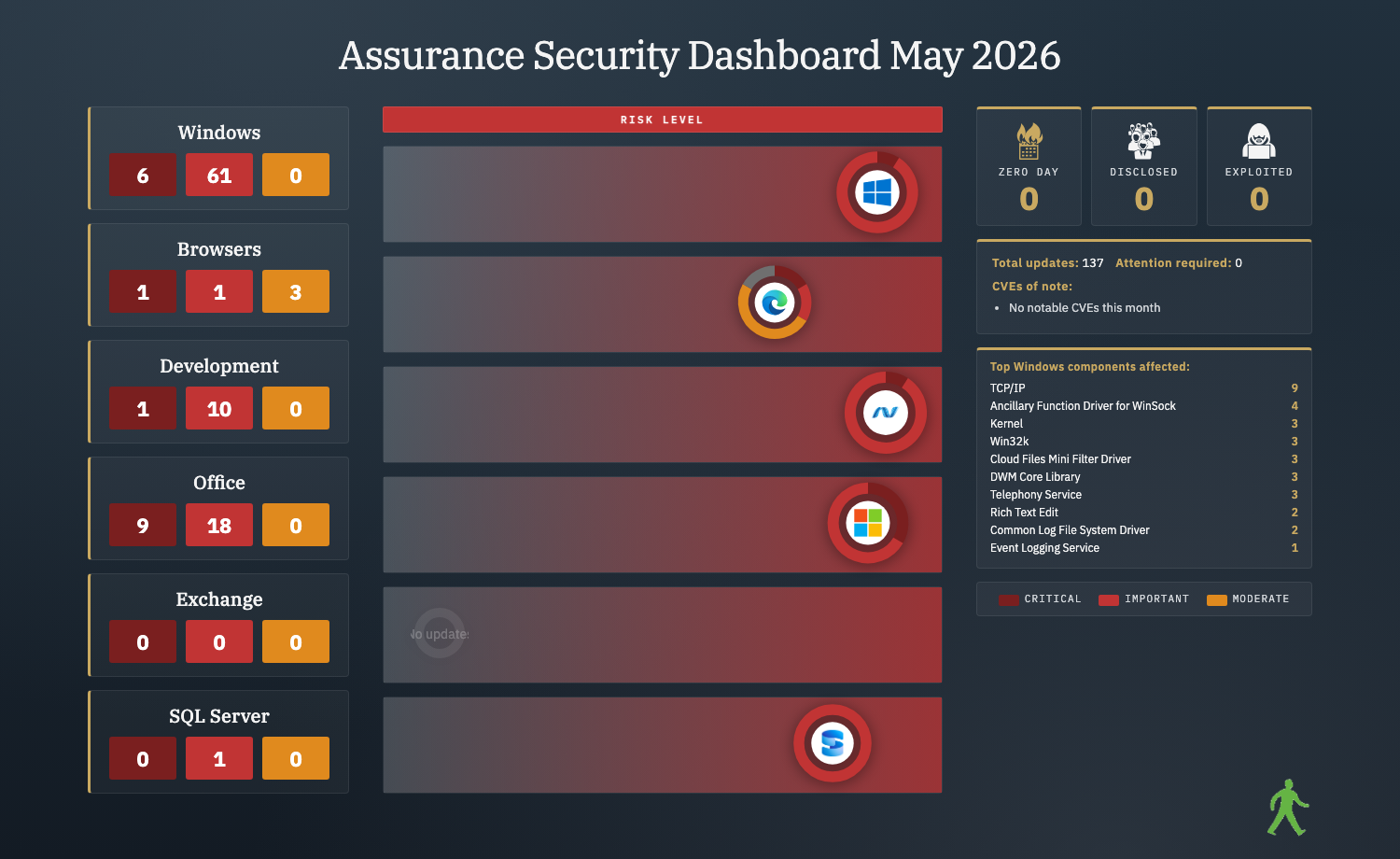Click the green walking man logo
1400x859 pixels.
[x=1288, y=808]
